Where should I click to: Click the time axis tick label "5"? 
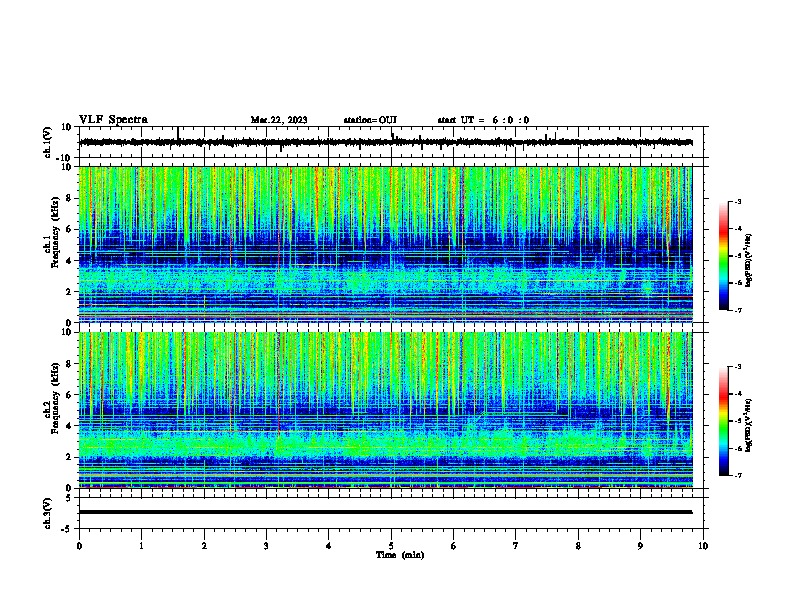point(391,546)
